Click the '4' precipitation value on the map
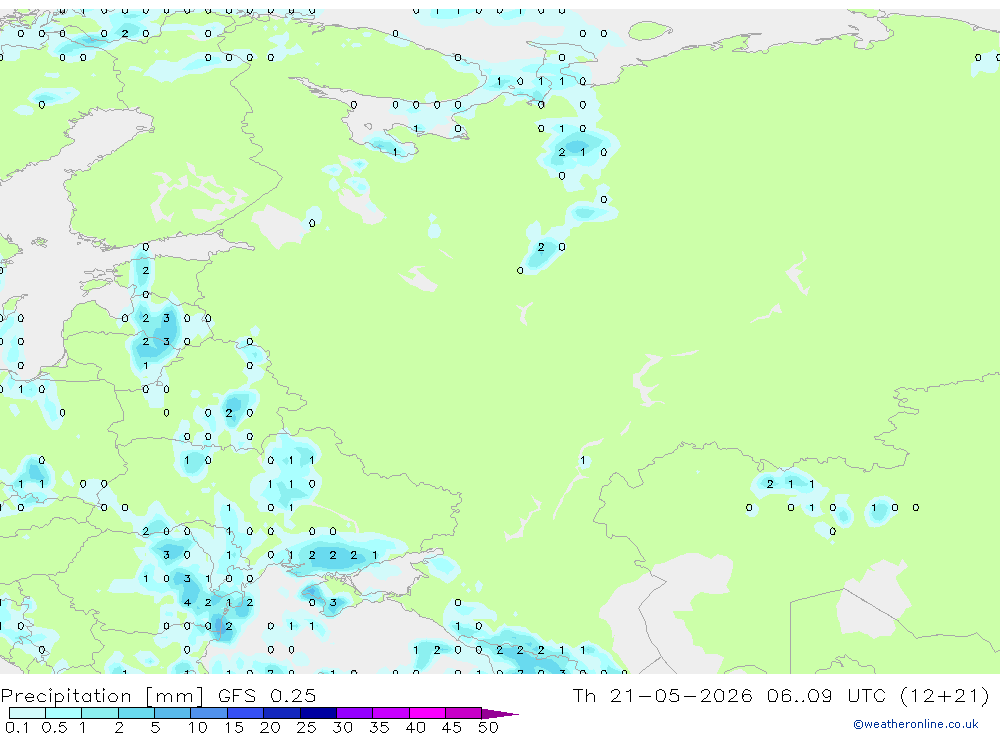Screen dimensions: 1000x733 point(187,602)
